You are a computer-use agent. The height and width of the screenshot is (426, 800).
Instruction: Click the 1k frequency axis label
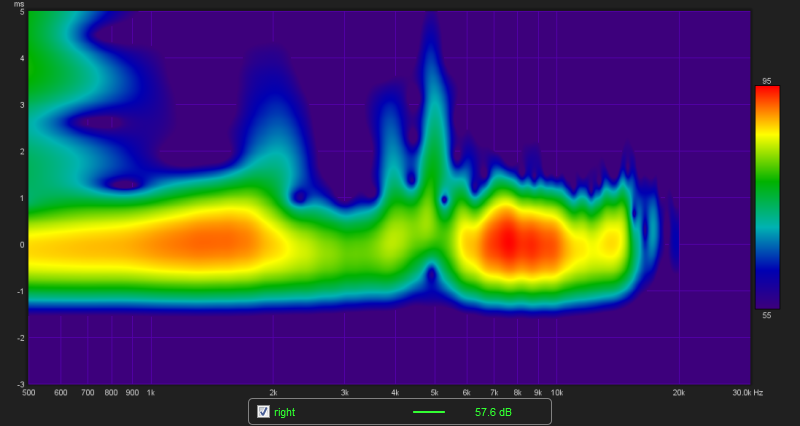click(151, 392)
